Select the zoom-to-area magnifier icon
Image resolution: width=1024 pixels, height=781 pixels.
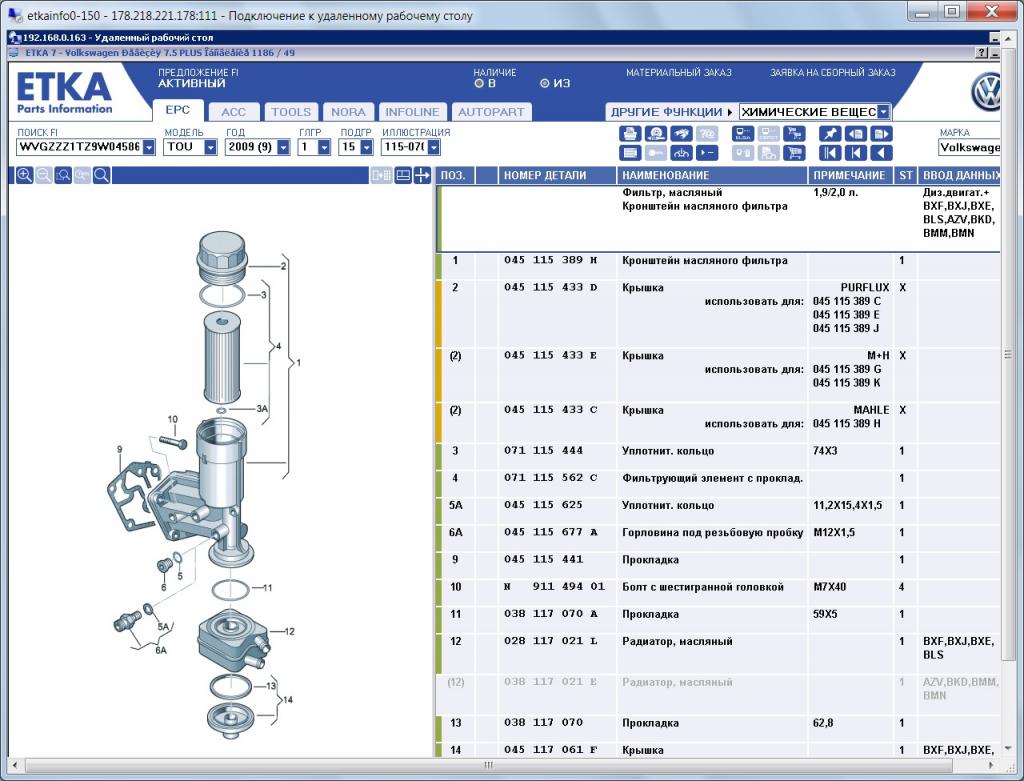[x=63, y=175]
